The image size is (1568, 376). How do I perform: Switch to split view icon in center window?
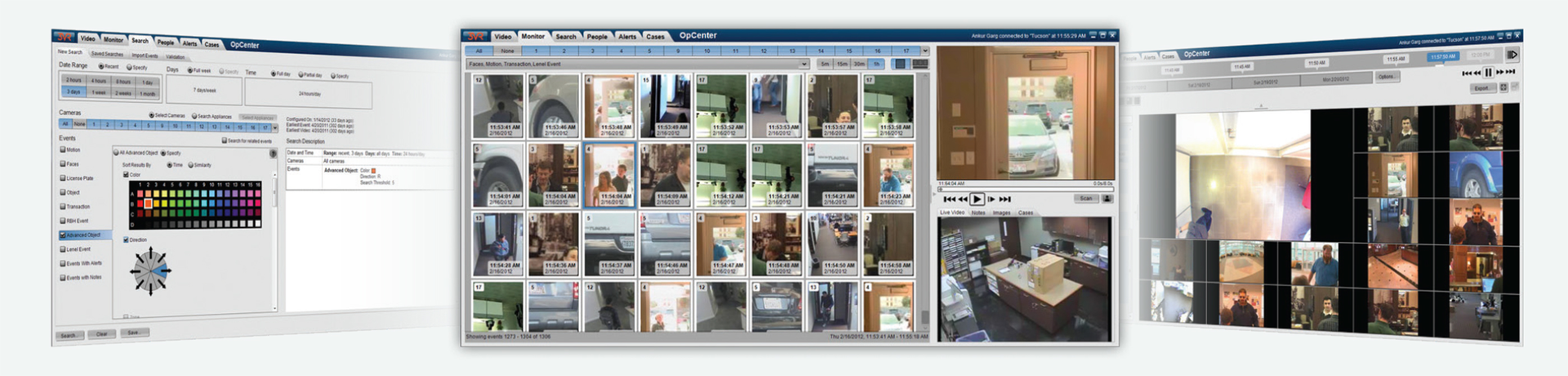click(920, 64)
